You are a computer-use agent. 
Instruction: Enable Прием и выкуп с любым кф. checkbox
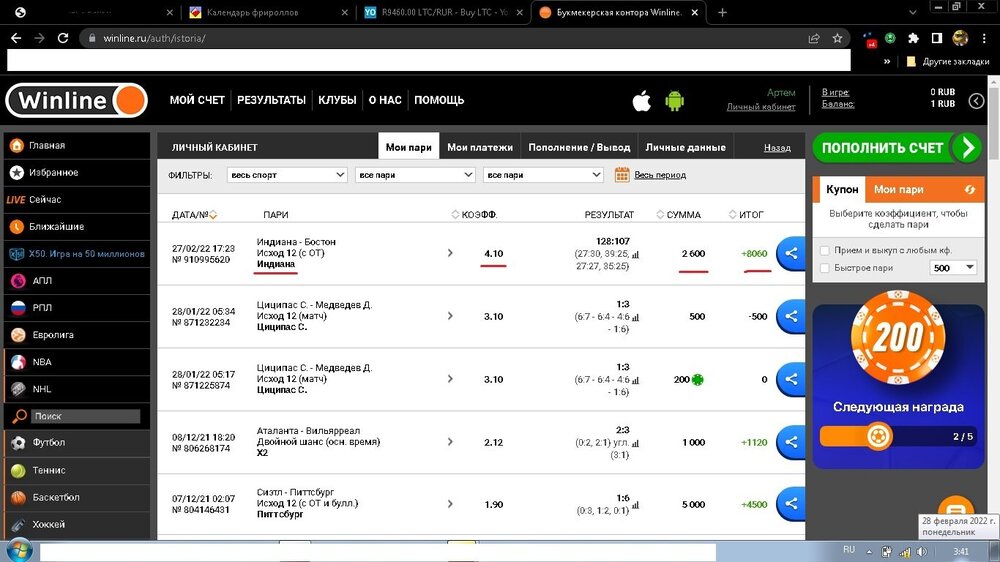pyautogui.click(x=824, y=250)
